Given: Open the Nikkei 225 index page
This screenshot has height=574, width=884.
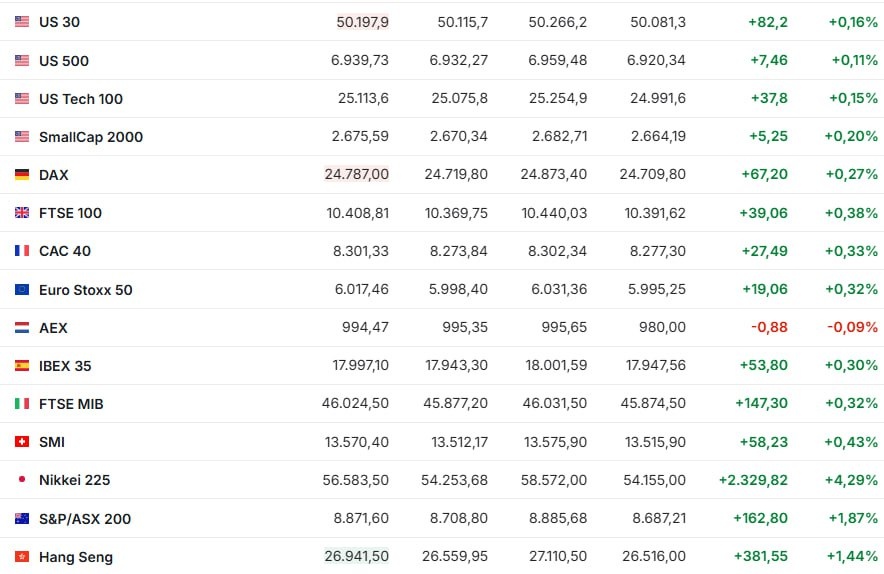Looking at the screenshot, I should coord(74,479).
